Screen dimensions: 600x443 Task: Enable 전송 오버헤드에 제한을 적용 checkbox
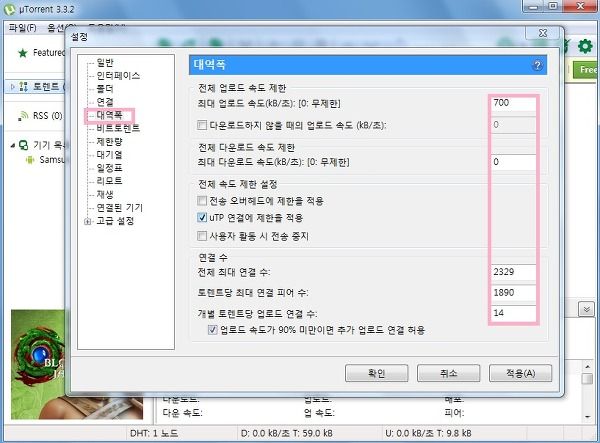[x=202, y=200]
